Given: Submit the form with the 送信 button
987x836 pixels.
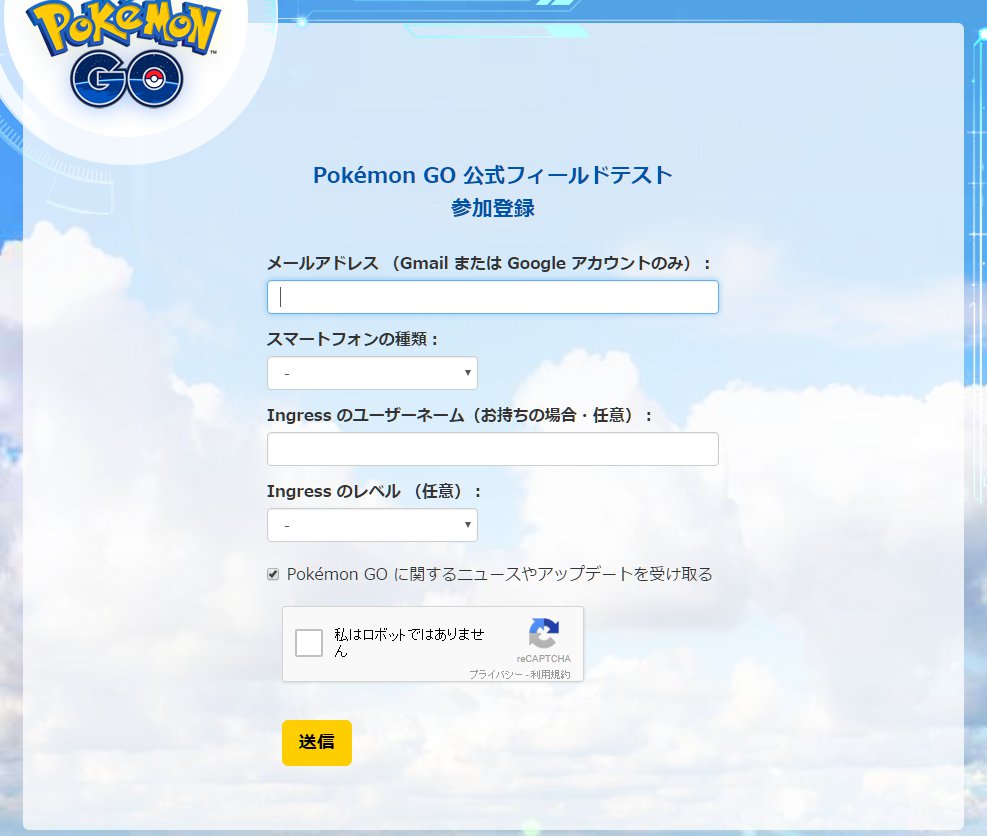Looking at the screenshot, I should pyautogui.click(x=317, y=743).
